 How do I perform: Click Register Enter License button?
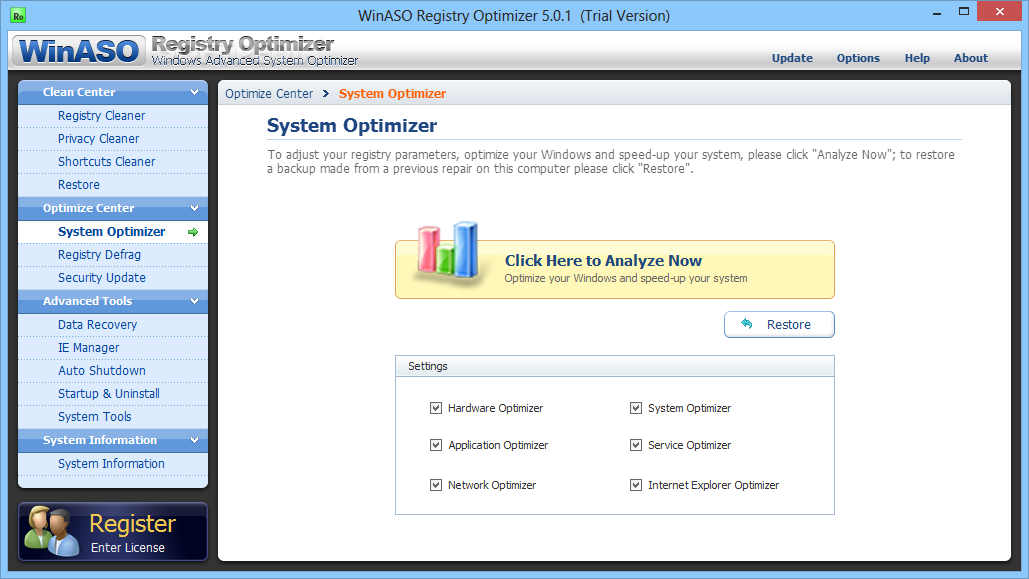(x=113, y=531)
